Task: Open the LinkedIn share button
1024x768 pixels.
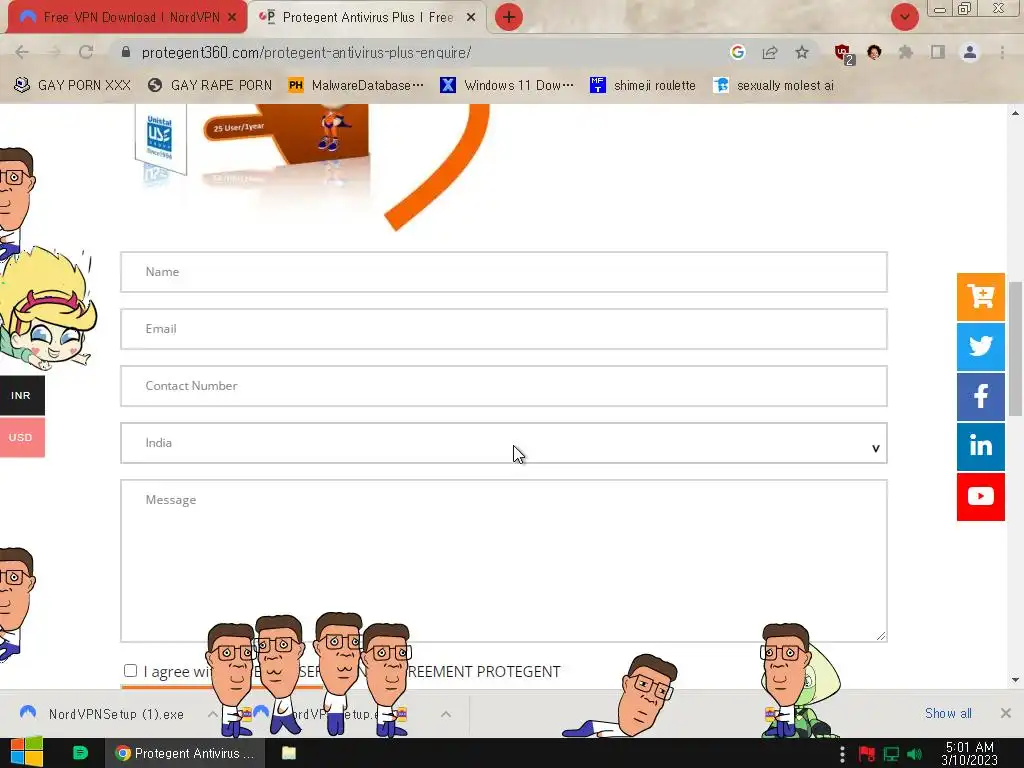Action: pyautogui.click(x=980, y=447)
